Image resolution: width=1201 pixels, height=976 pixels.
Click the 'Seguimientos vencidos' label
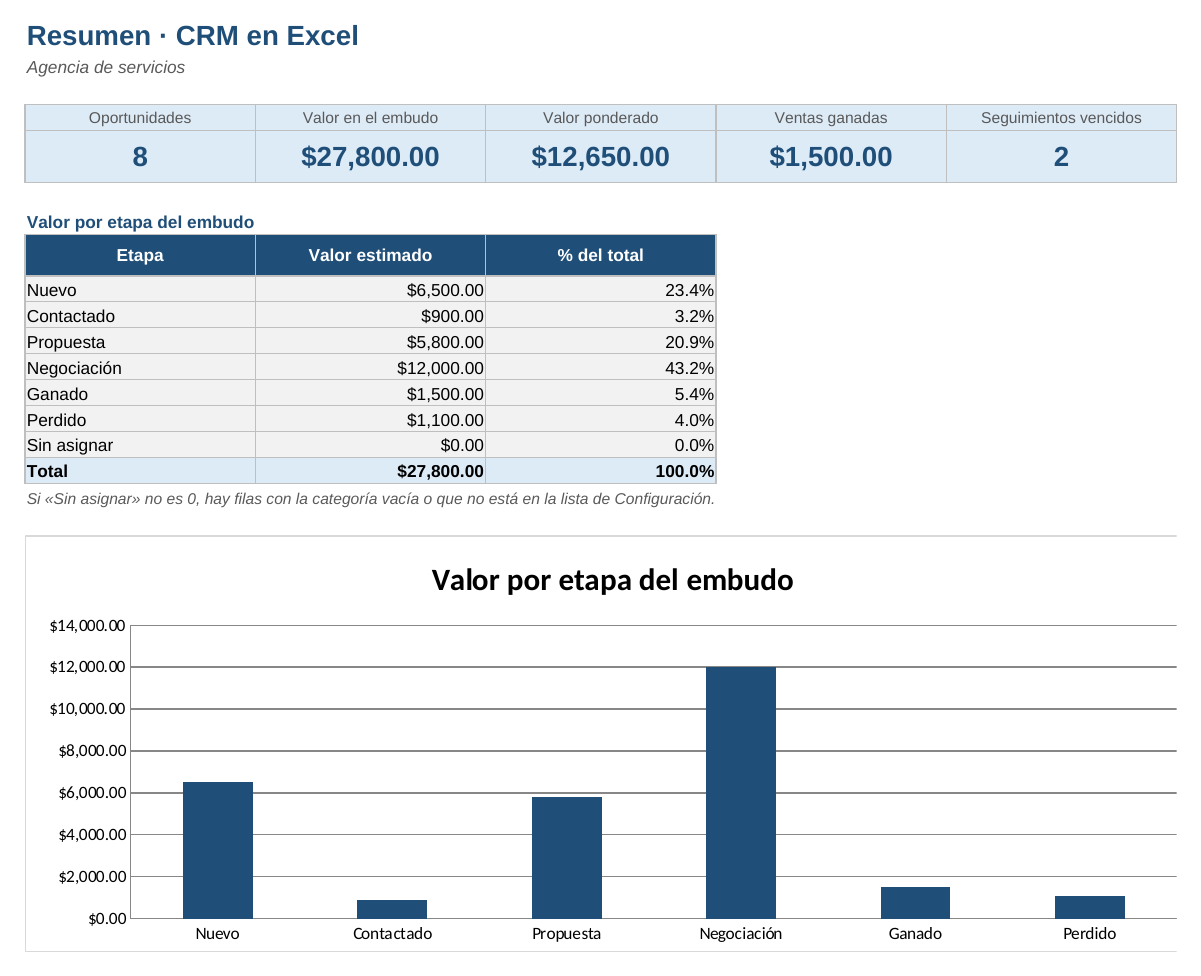pos(1061,117)
